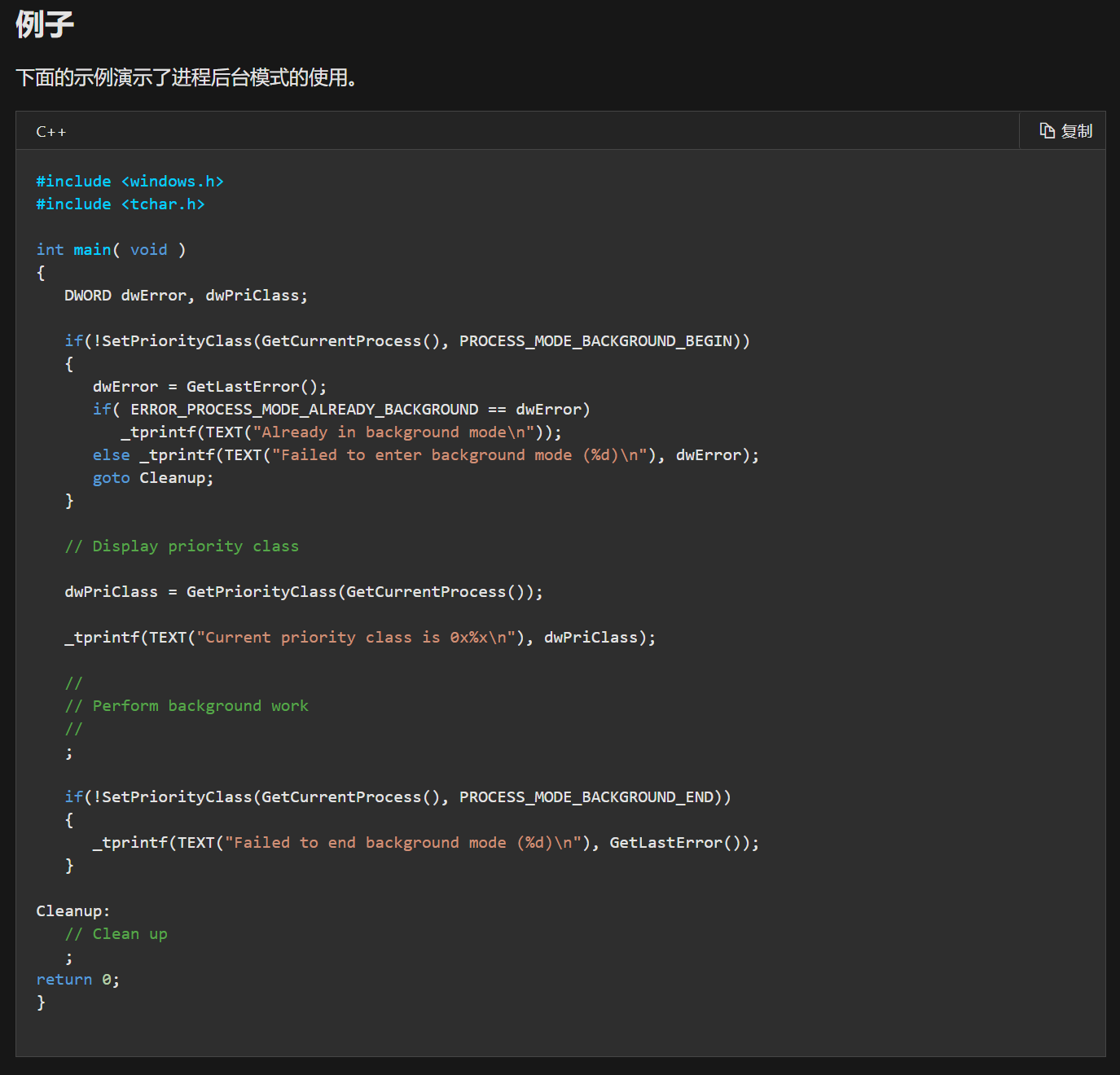The width and height of the screenshot is (1120, 1075).
Task: Click the dwError = GetLastError() line
Action: [x=209, y=387]
